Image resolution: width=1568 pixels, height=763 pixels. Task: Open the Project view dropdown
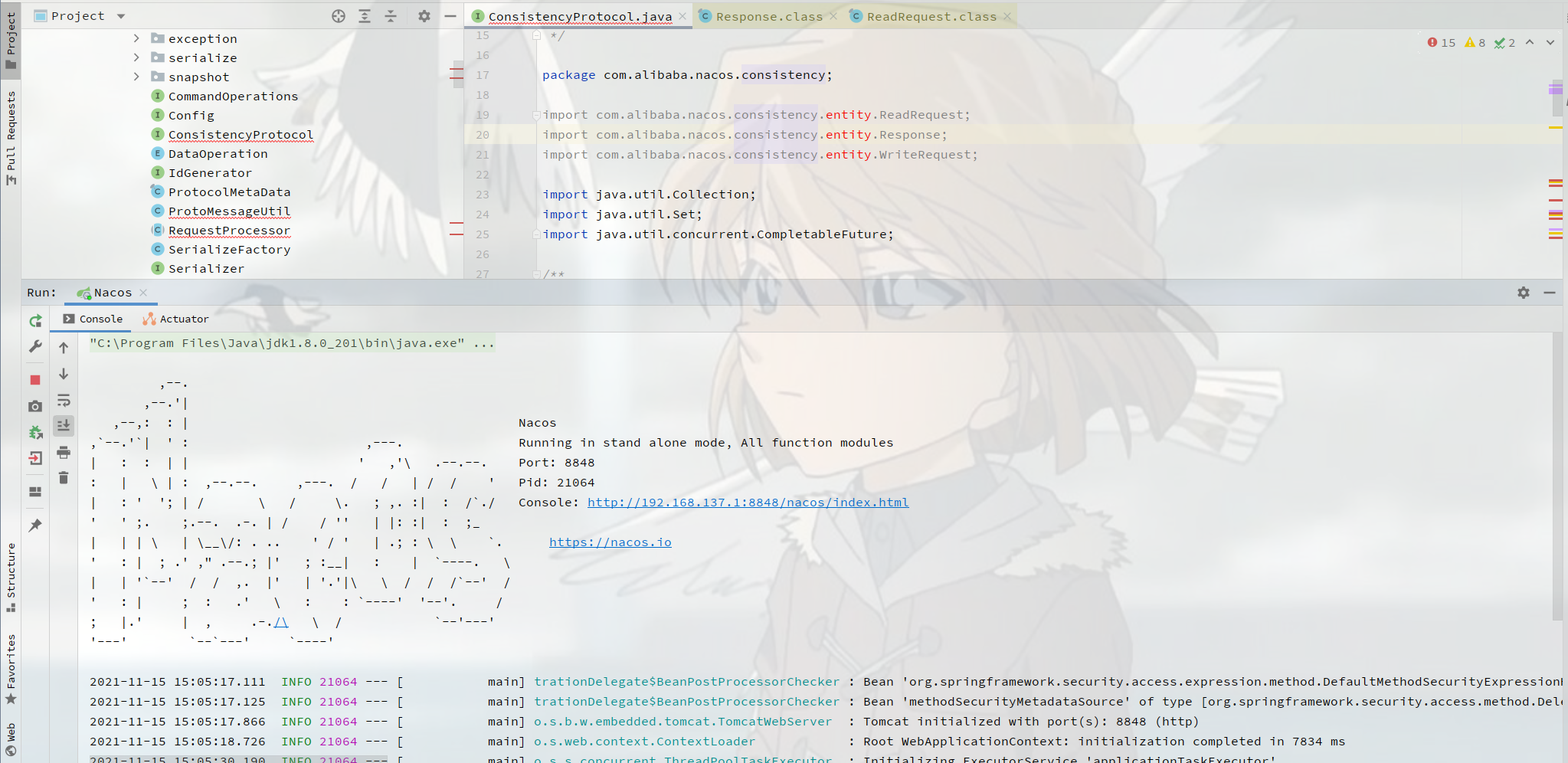tap(121, 16)
